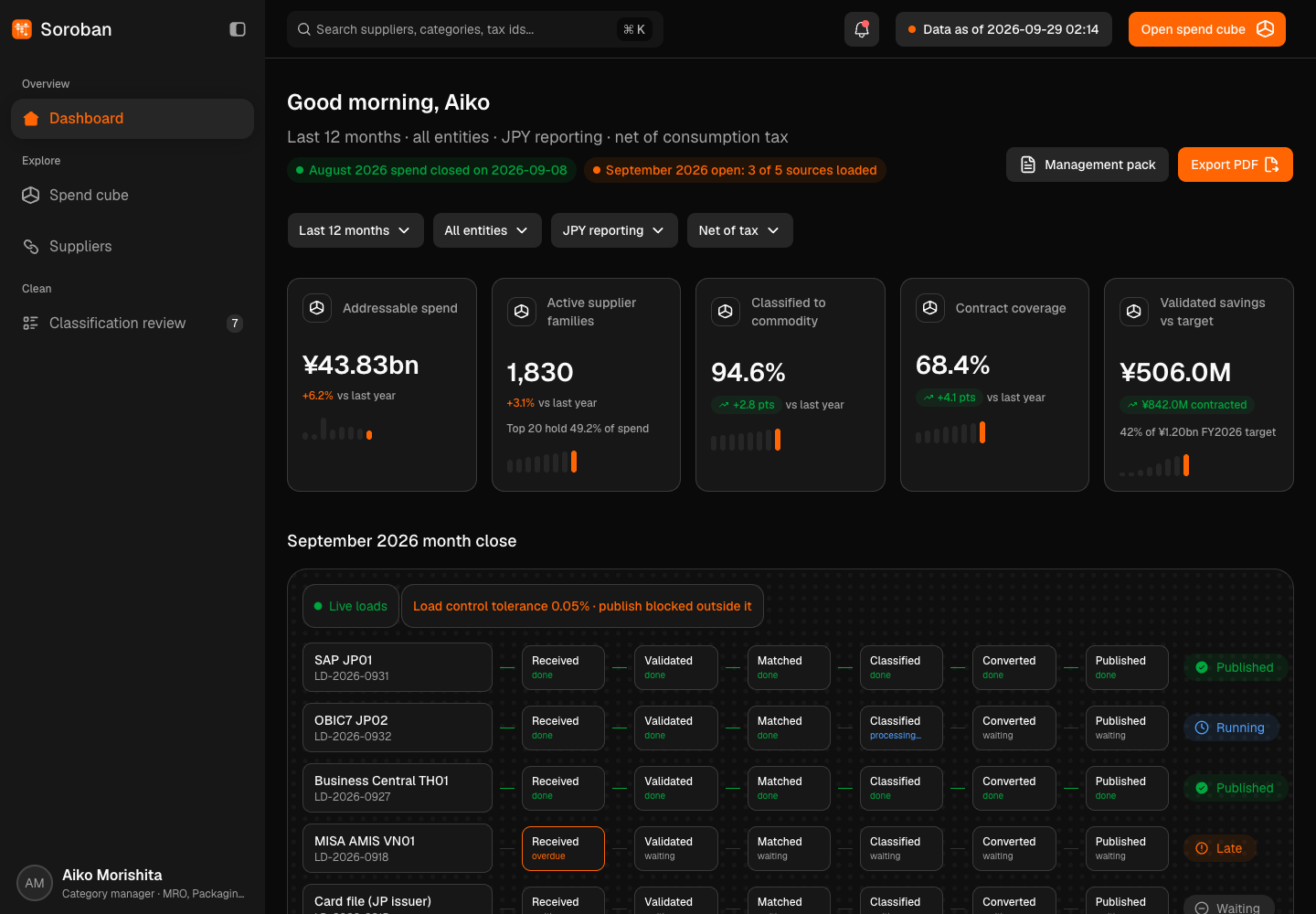Toggle the Live loads indicator
The height and width of the screenshot is (914, 1316).
[x=351, y=606]
